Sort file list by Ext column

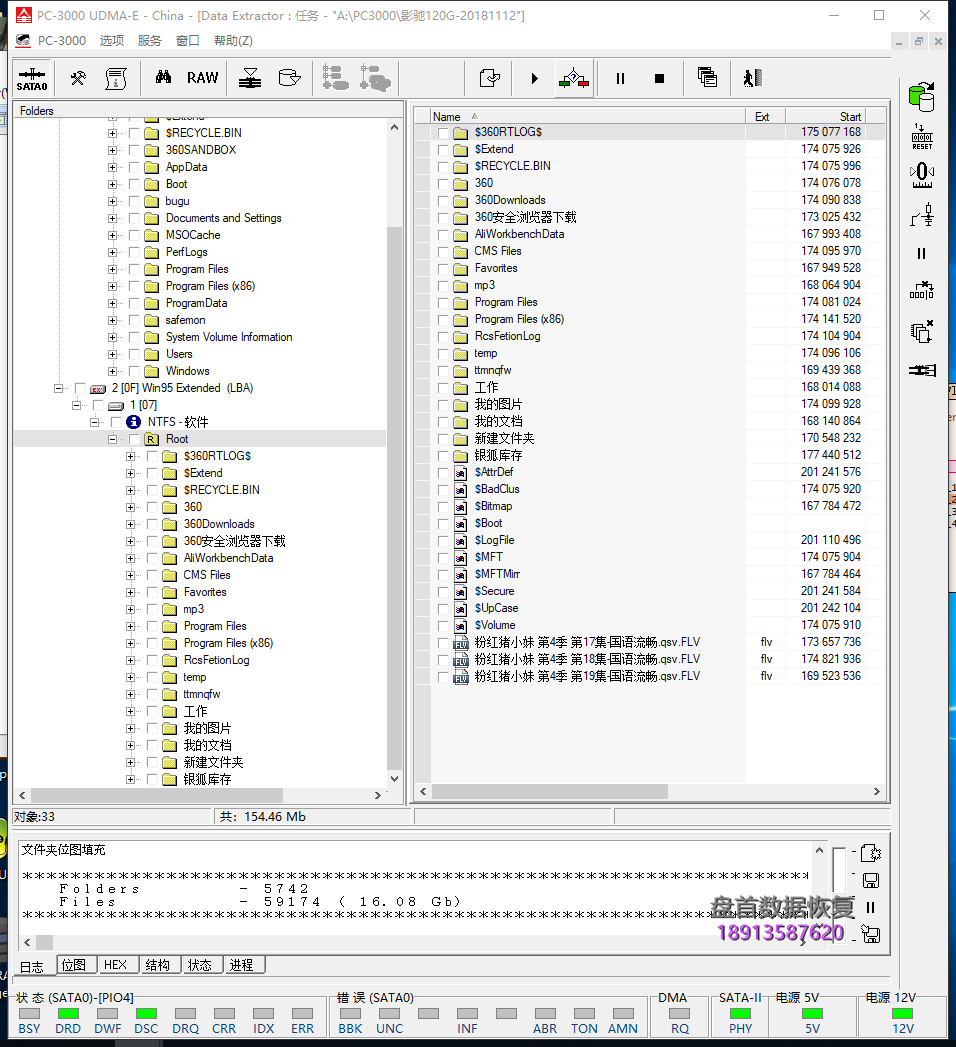(x=765, y=116)
